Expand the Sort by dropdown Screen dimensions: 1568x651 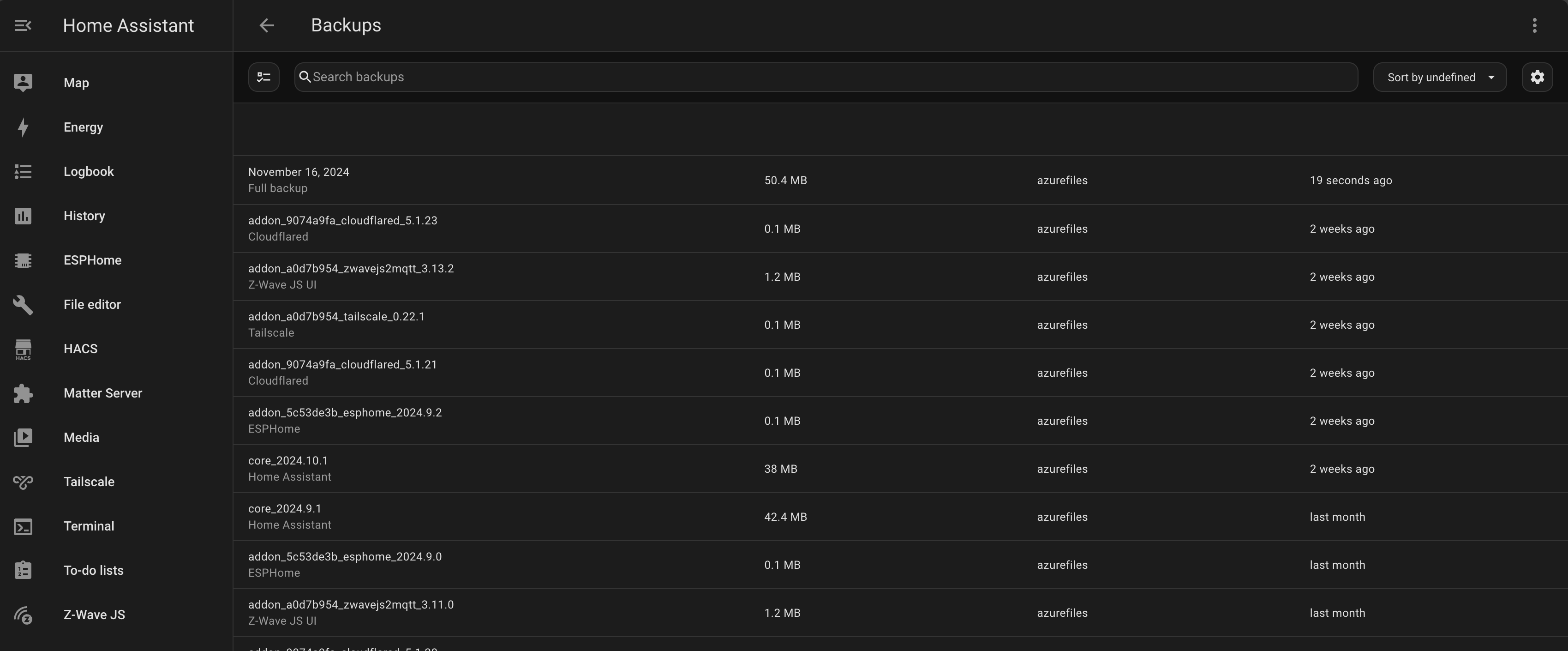[1440, 78]
